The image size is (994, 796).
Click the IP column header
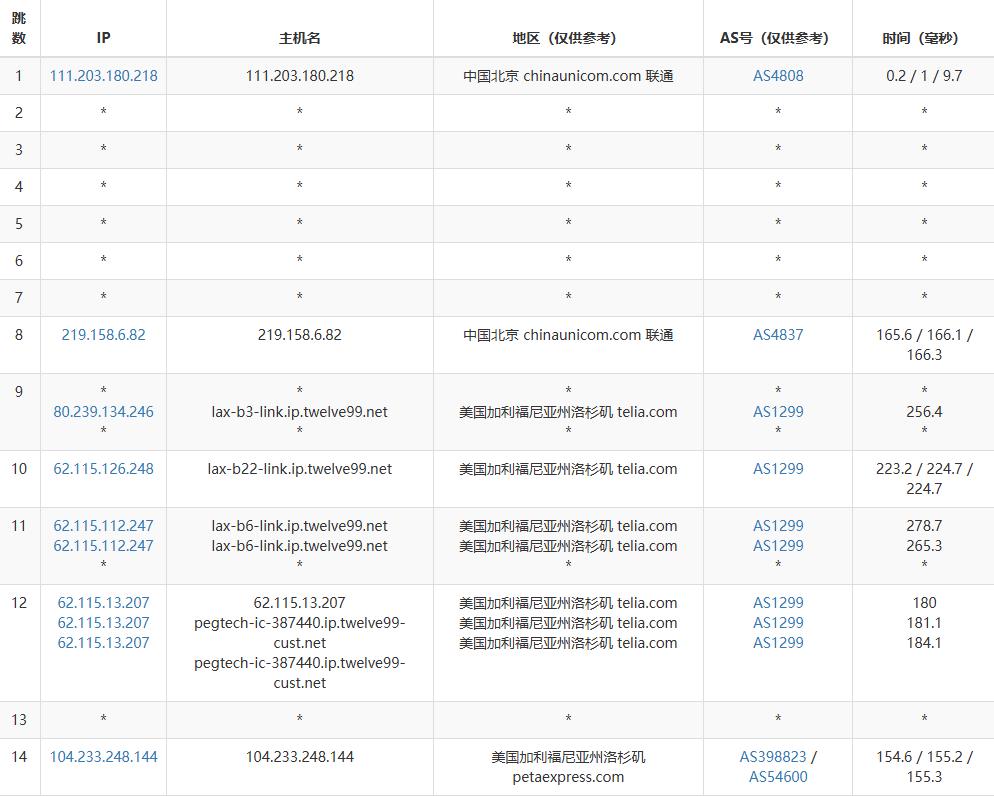[103, 38]
